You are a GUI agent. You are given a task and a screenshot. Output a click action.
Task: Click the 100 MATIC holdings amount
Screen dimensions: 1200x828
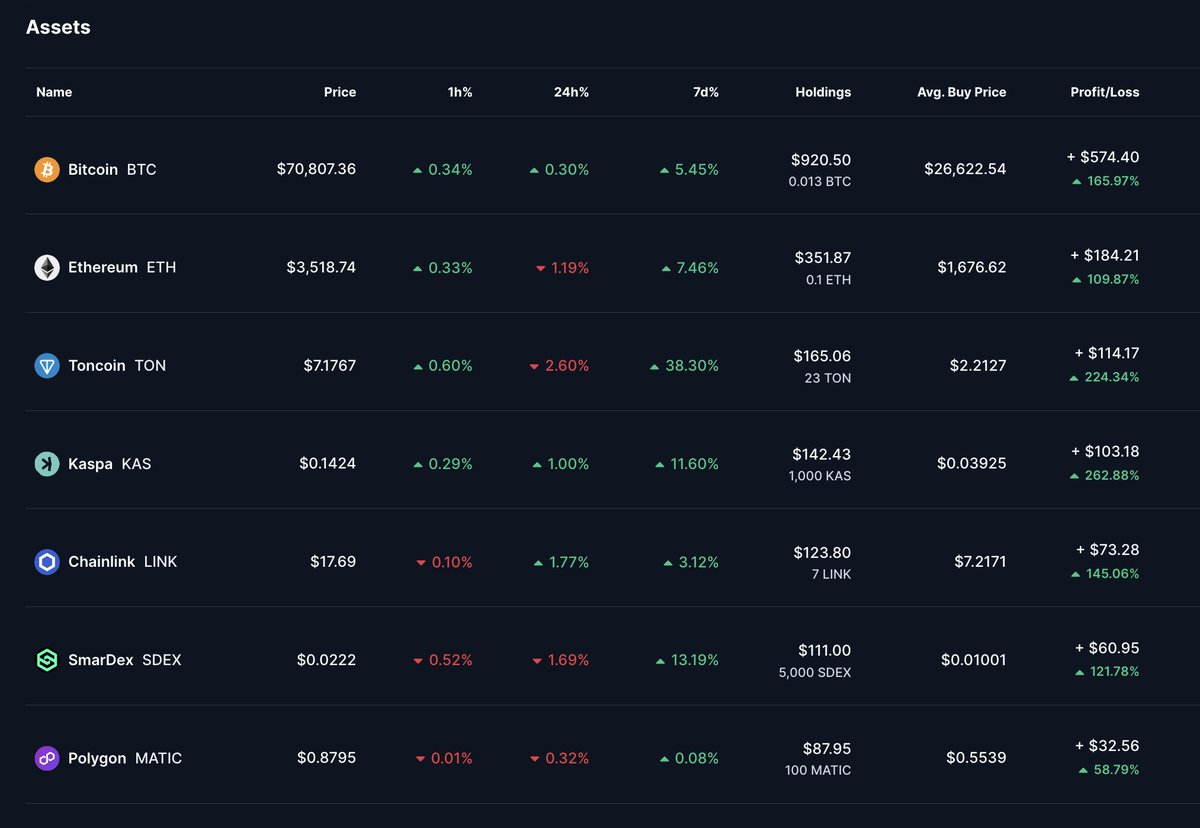pos(819,770)
